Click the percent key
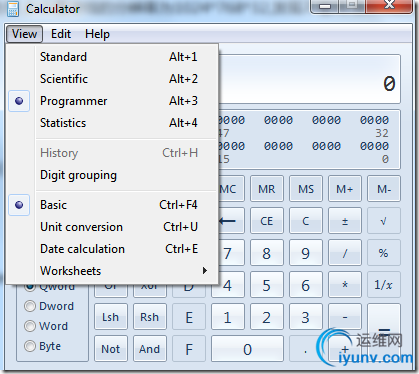Image resolution: width=419 pixels, height=374 pixels. click(x=384, y=253)
